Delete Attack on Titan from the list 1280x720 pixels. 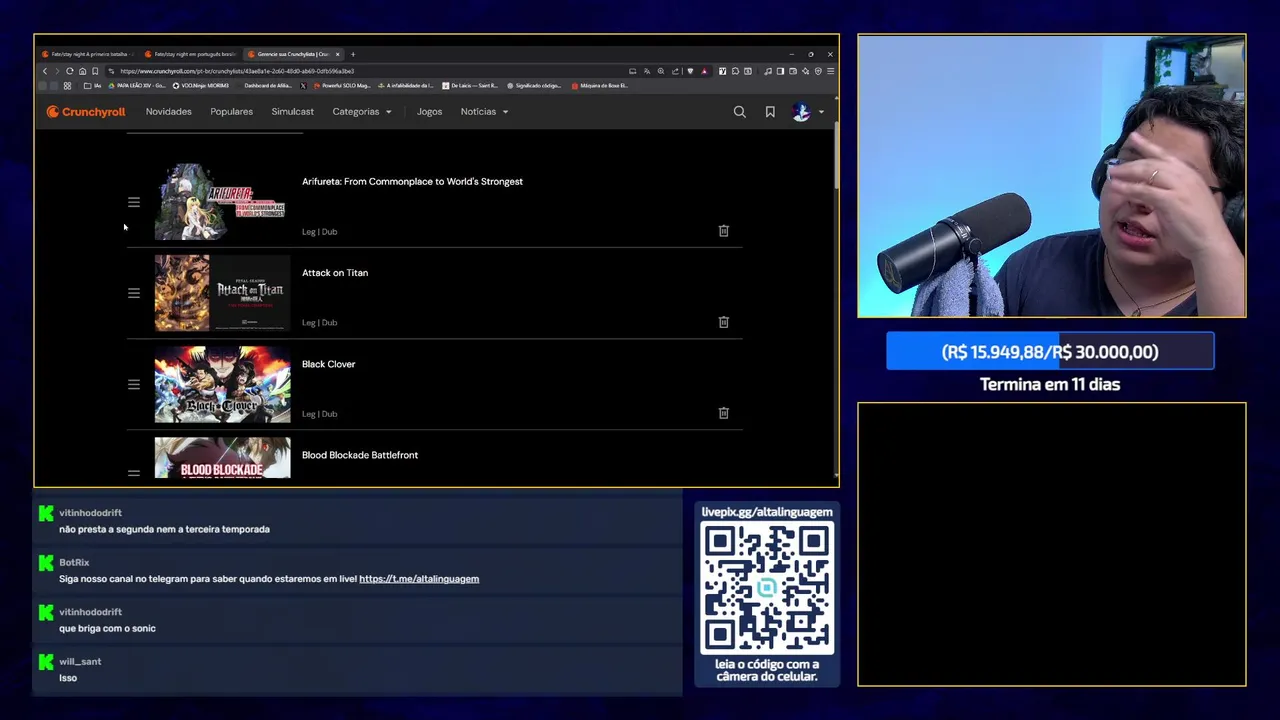[x=724, y=322]
